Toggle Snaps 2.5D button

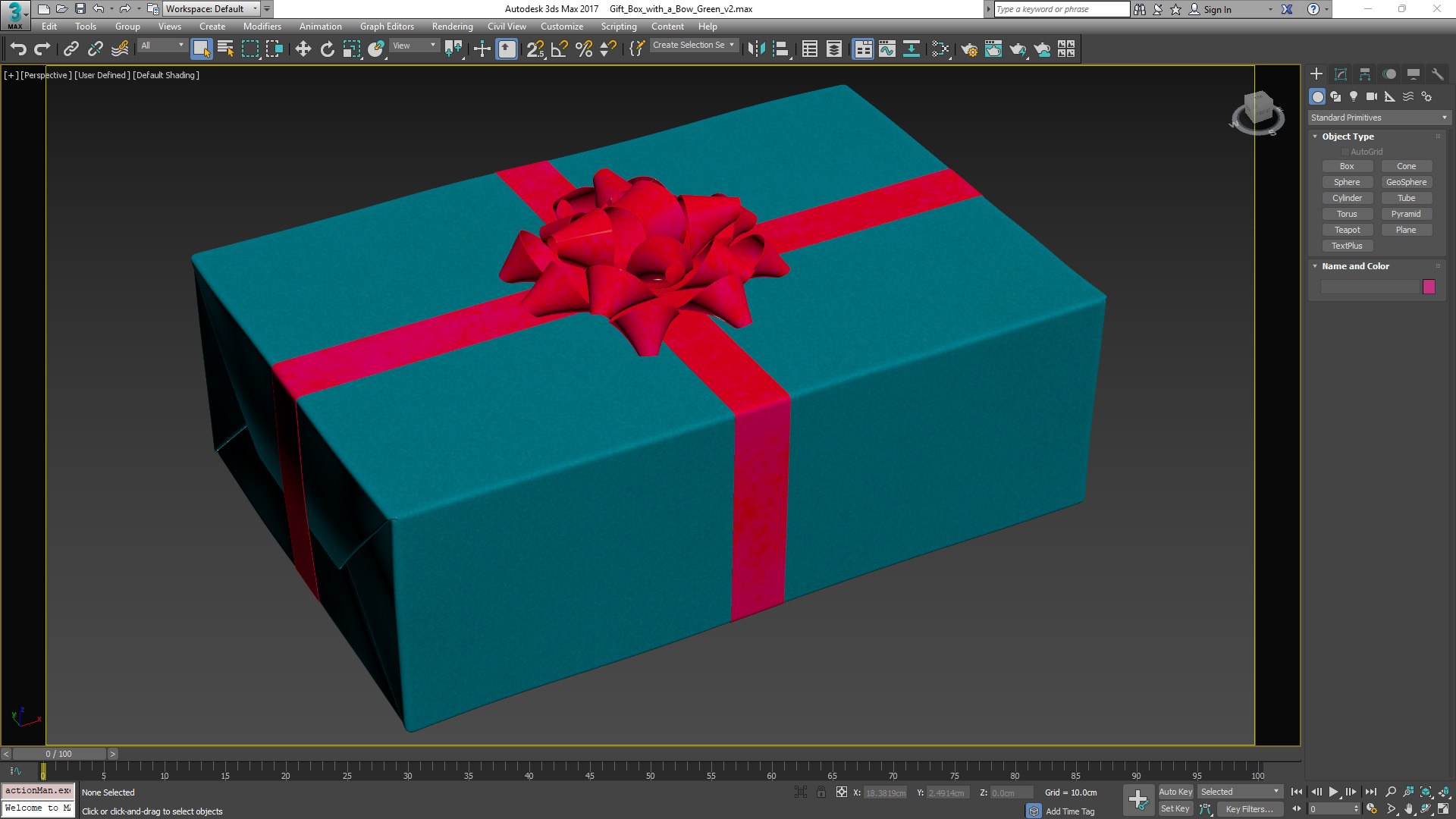click(x=535, y=49)
